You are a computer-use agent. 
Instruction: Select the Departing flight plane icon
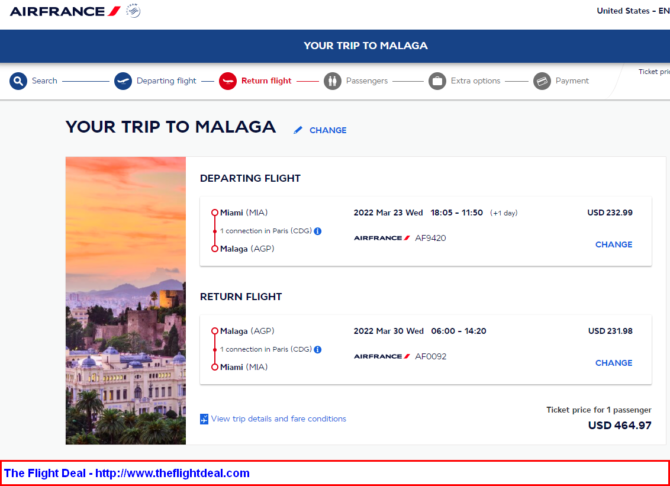click(x=123, y=81)
